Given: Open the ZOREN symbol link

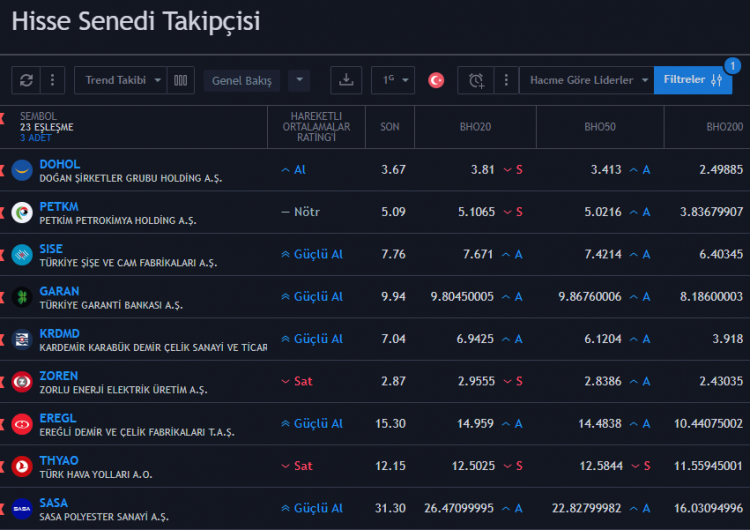Looking at the screenshot, I should [58, 376].
